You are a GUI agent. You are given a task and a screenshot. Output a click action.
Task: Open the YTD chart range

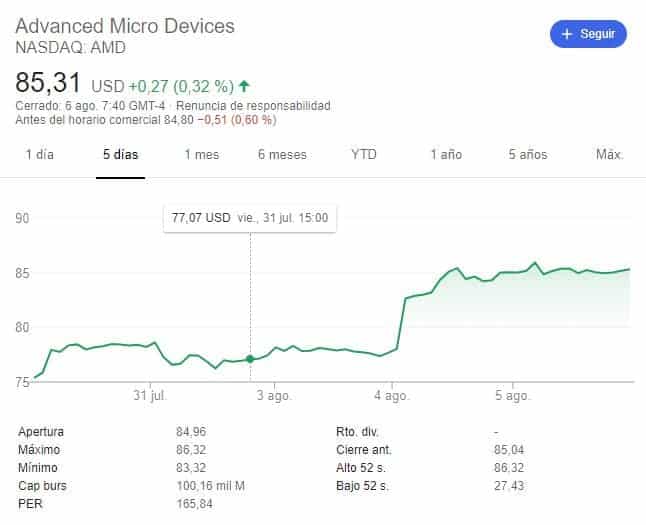[x=364, y=155]
